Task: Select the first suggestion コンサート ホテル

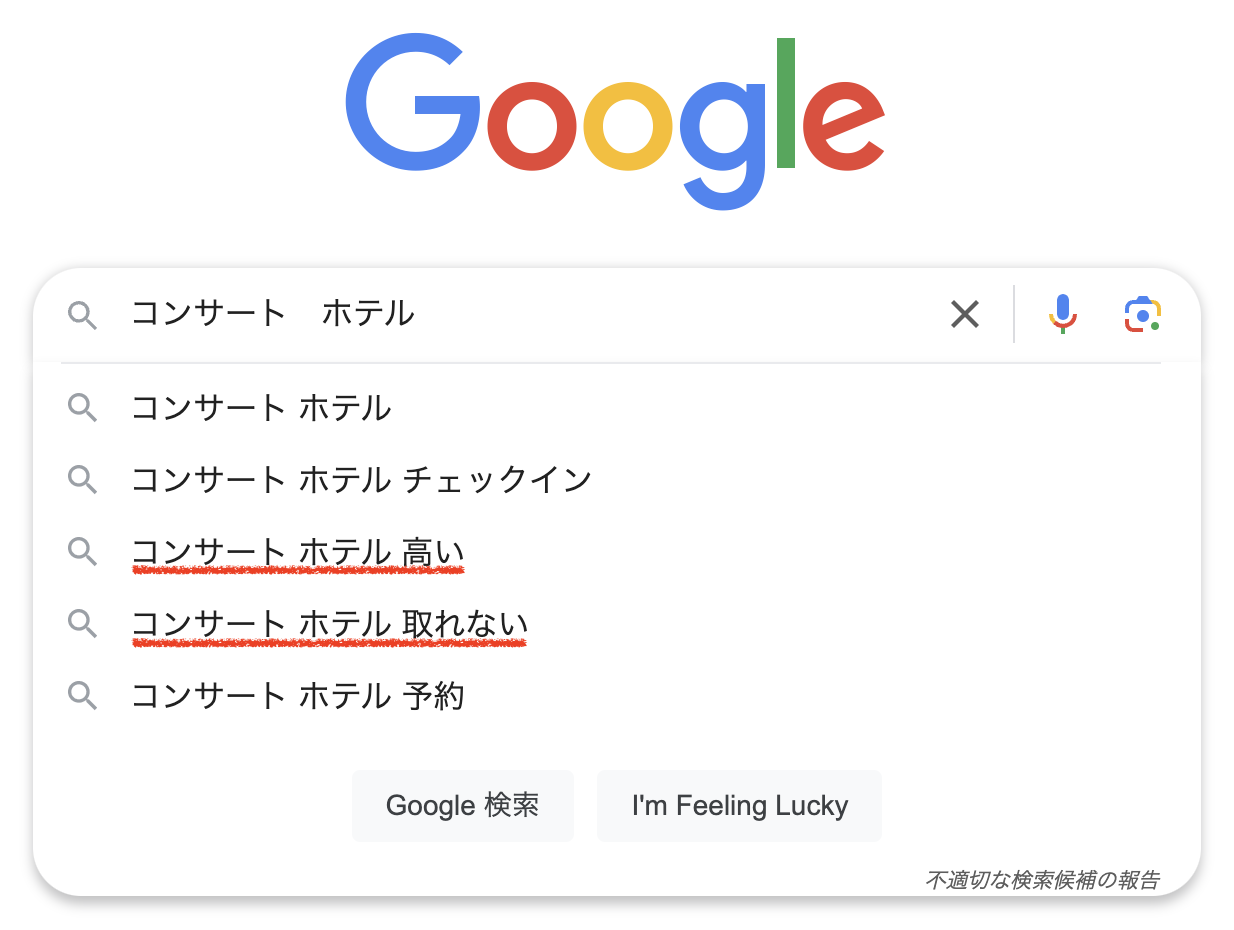Action: [x=261, y=408]
